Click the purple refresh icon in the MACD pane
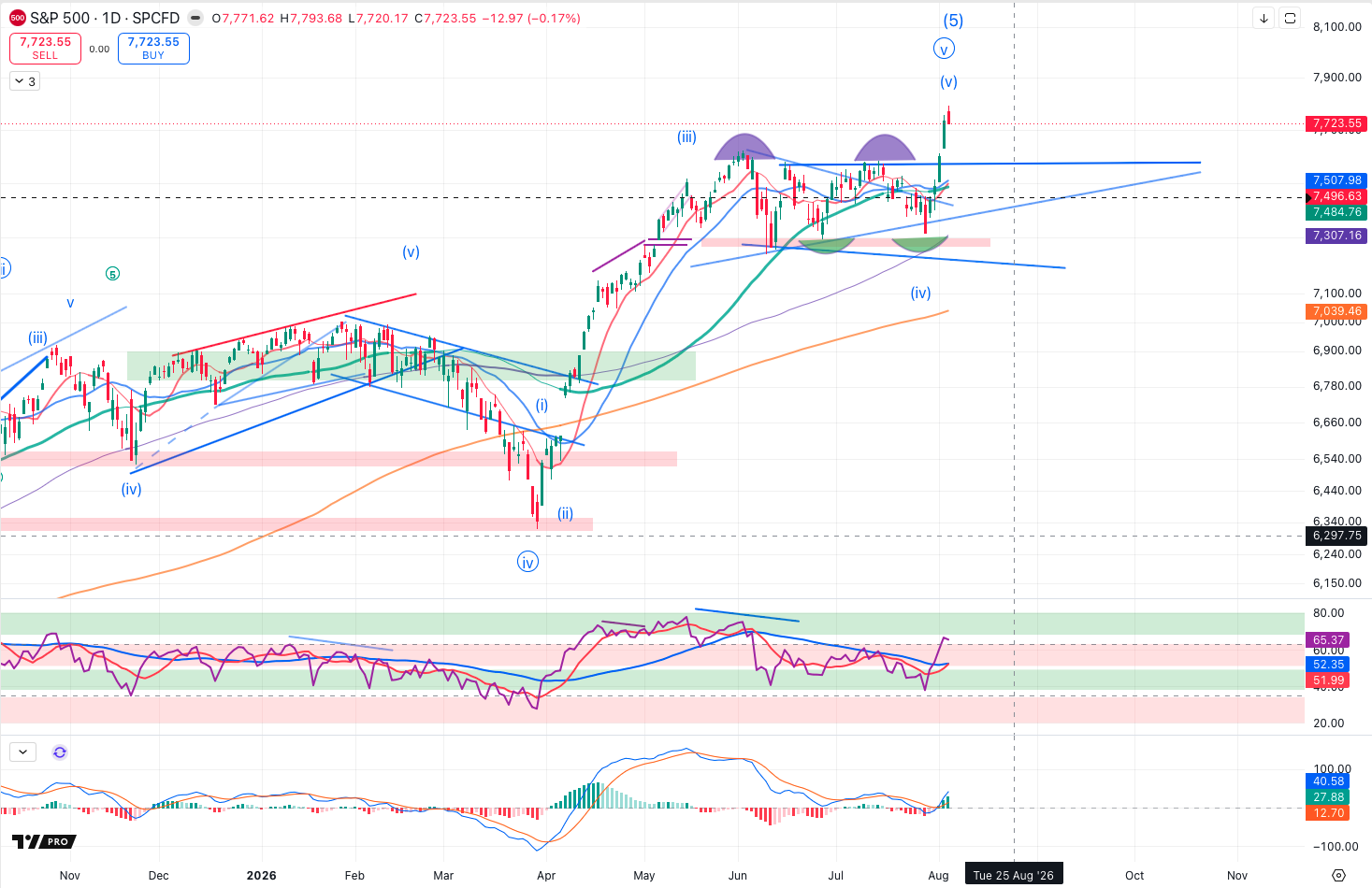Screen dimensions: 1372x888 pyautogui.click(x=60, y=752)
